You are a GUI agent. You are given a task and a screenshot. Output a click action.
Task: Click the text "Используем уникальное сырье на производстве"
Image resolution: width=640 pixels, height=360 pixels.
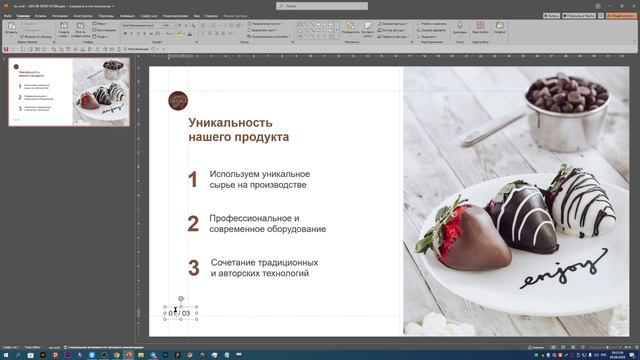tap(260, 179)
